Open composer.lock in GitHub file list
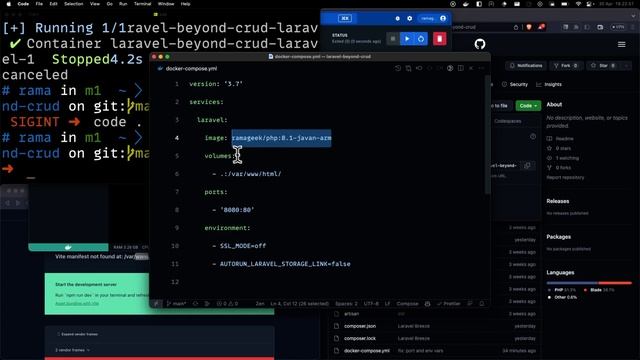This screenshot has height=360, width=640. point(360,338)
